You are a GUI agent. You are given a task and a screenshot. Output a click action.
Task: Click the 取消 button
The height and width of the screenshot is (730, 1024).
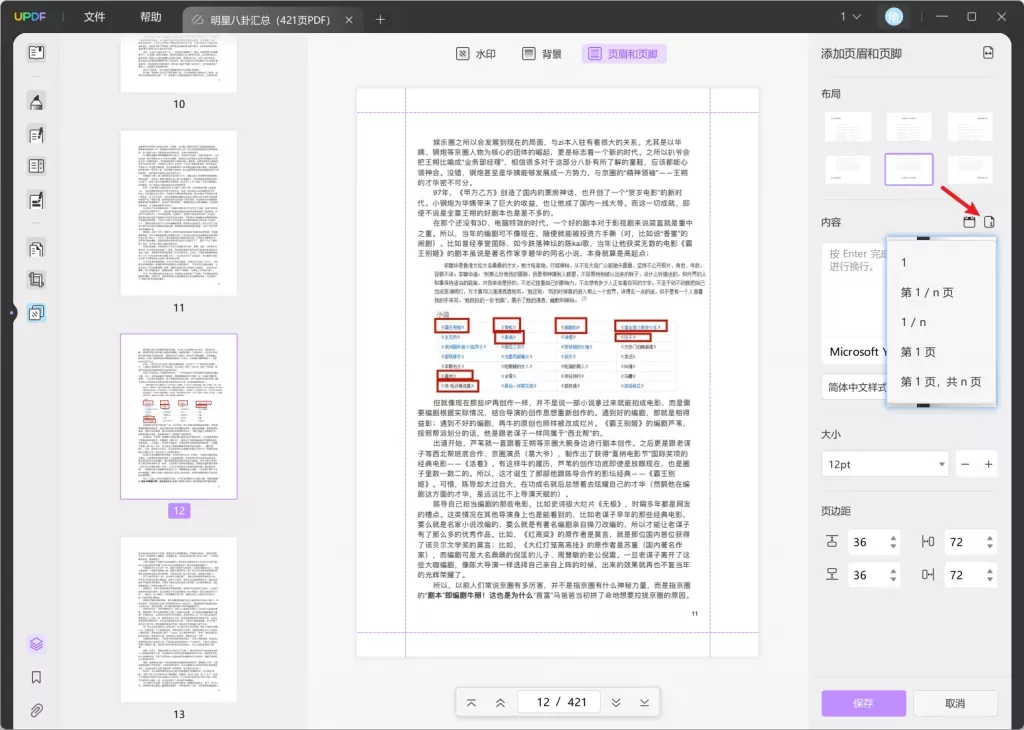tap(954, 703)
